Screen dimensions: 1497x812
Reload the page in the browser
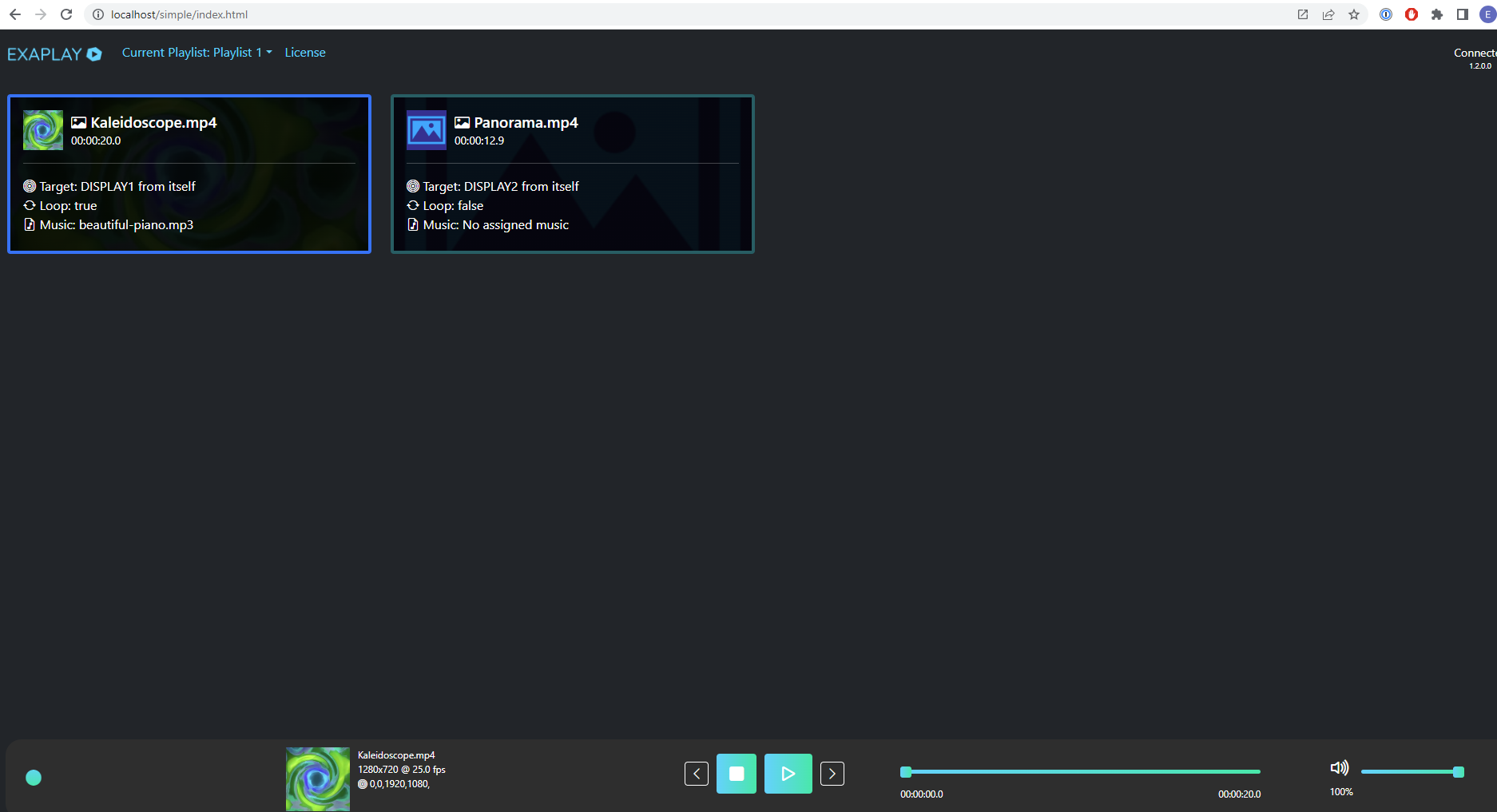point(66,14)
